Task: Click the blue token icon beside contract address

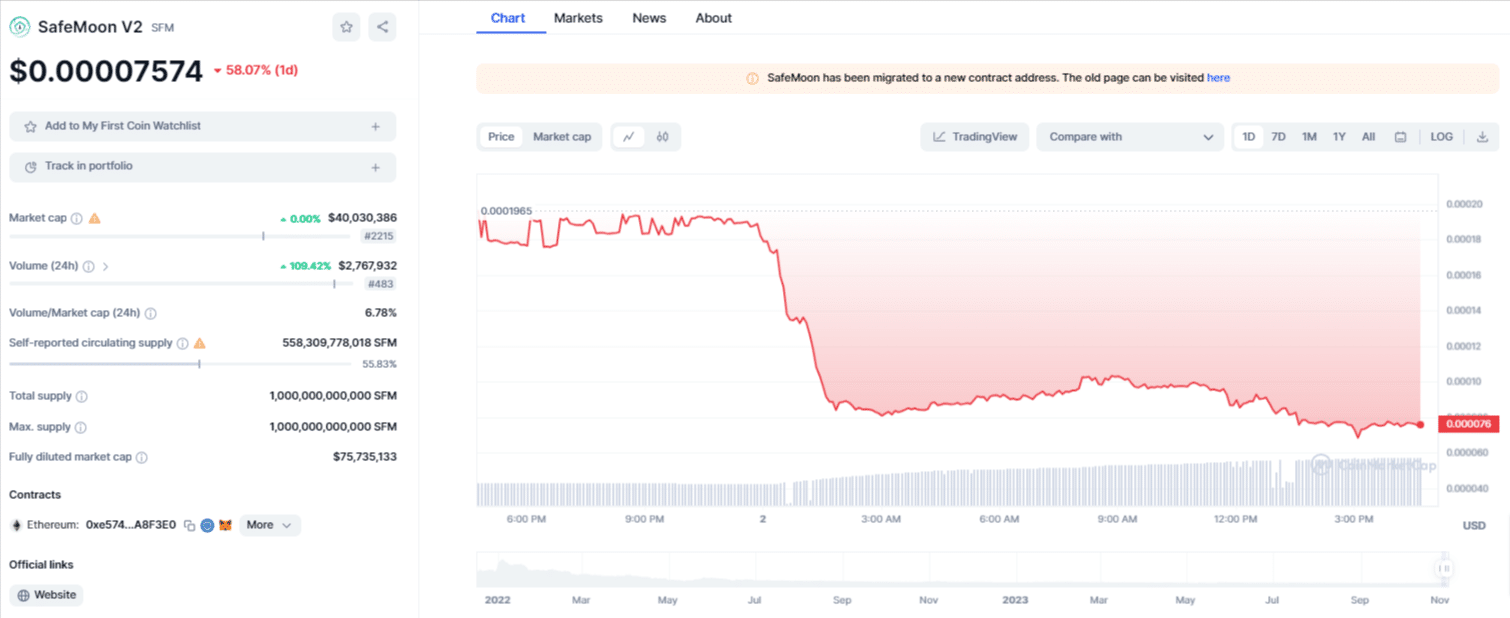Action: tap(207, 525)
